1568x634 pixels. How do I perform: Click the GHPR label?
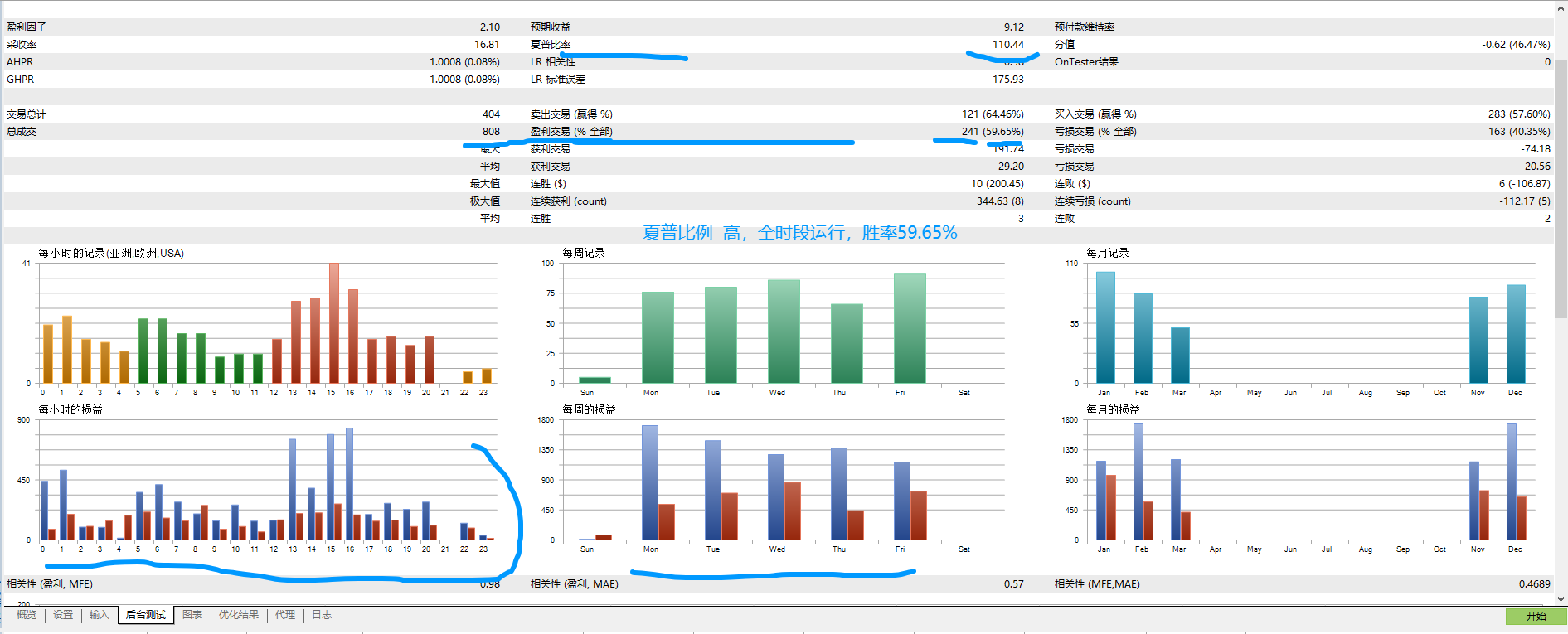pos(20,80)
